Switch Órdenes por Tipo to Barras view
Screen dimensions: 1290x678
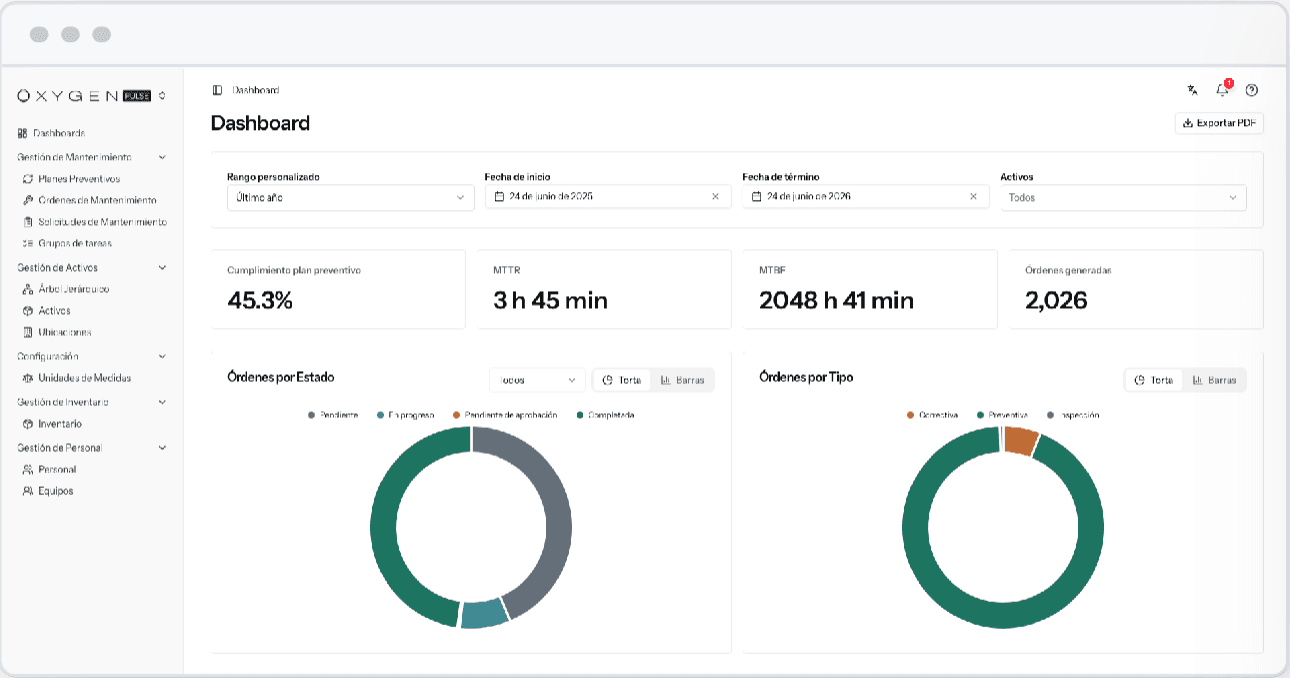pyautogui.click(x=1214, y=380)
